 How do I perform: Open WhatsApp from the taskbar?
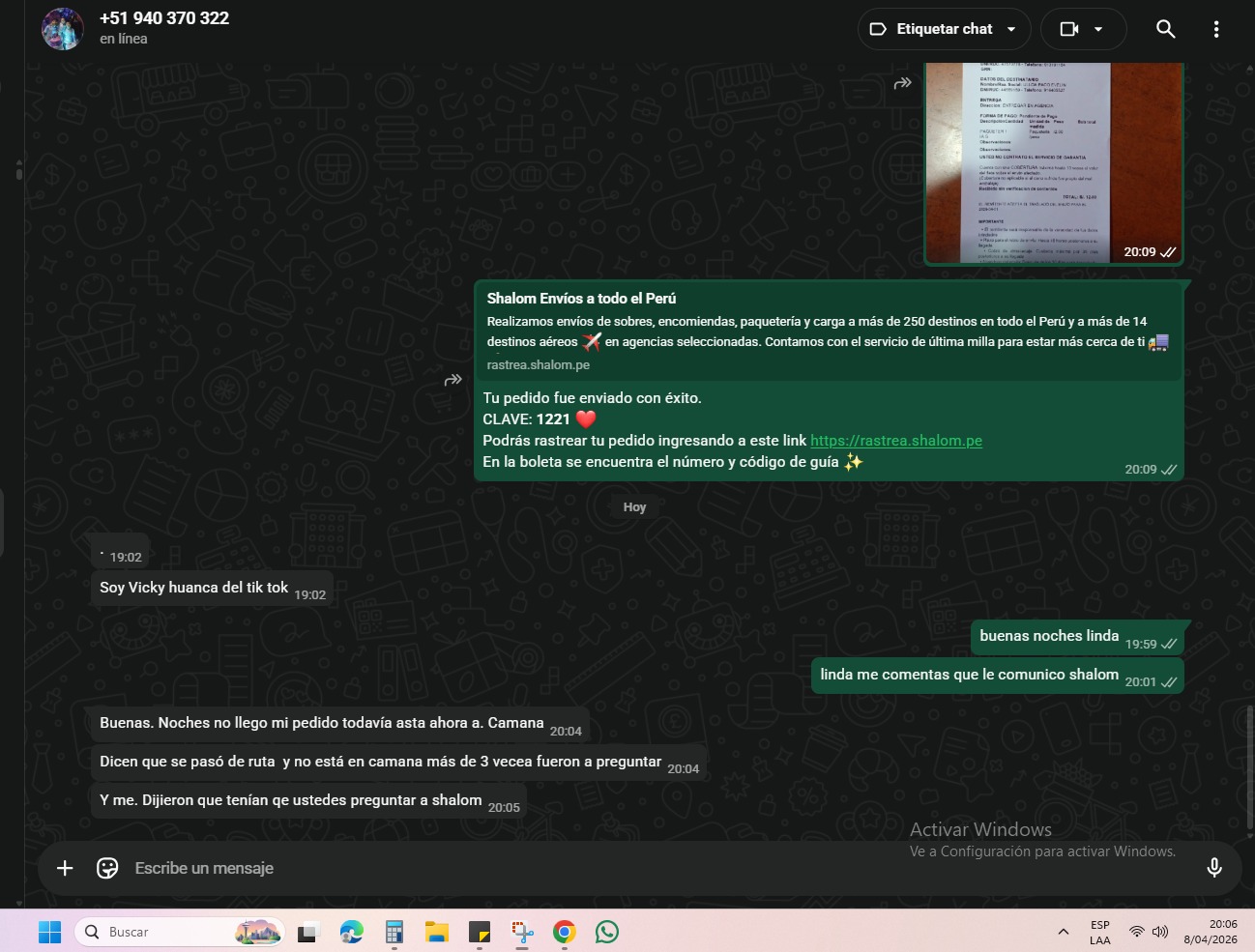[x=607, y=932]
